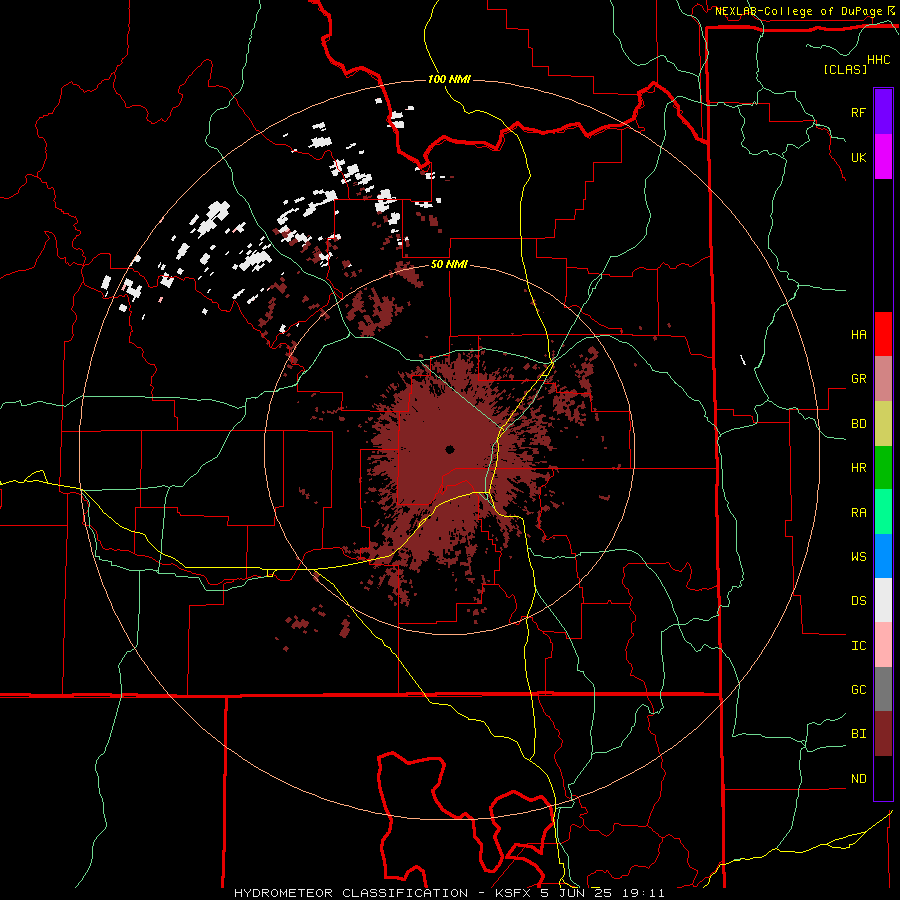Click the GR legend label
Screen dimensions: 900x900
tap(858, 379)
